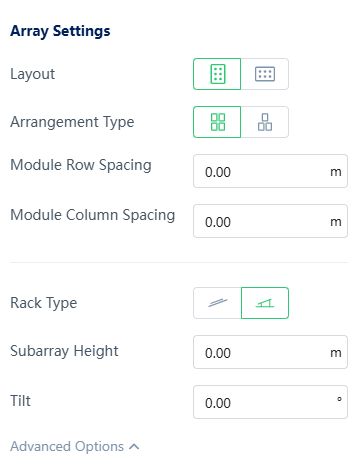Click the Module Row Spacing label
This screenshot has height=473, width=362.
coord(81,165)
